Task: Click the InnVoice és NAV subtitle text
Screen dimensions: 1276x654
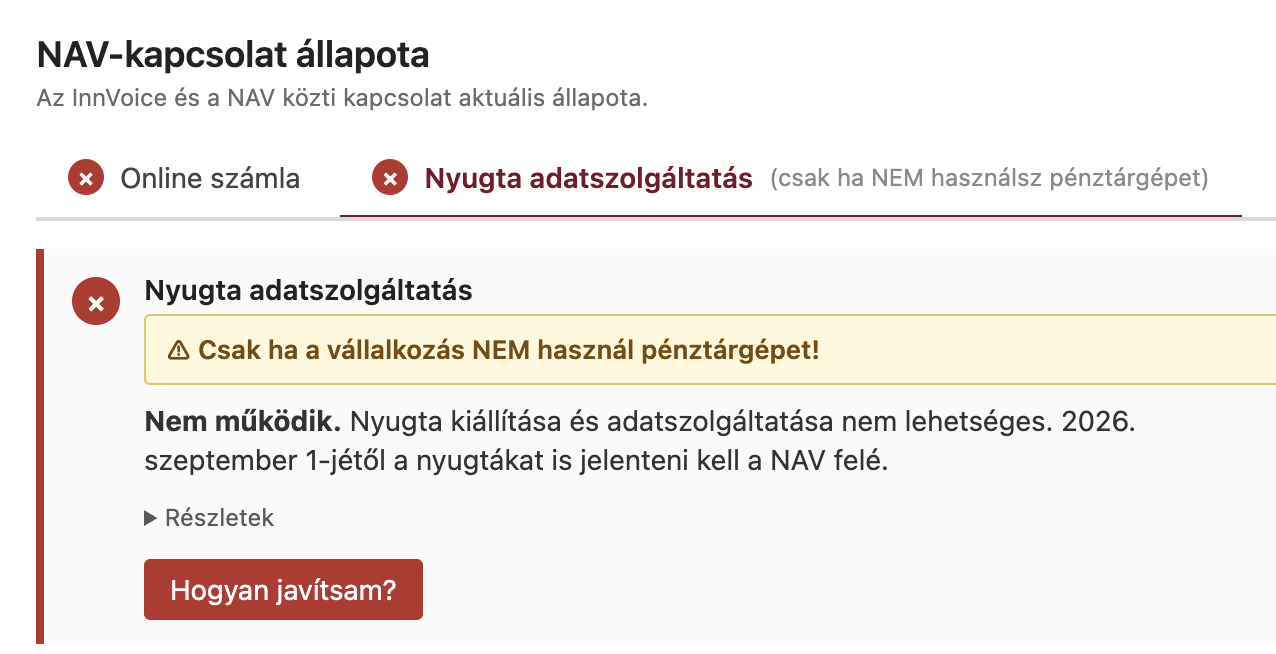Action: tap(342, 99)
